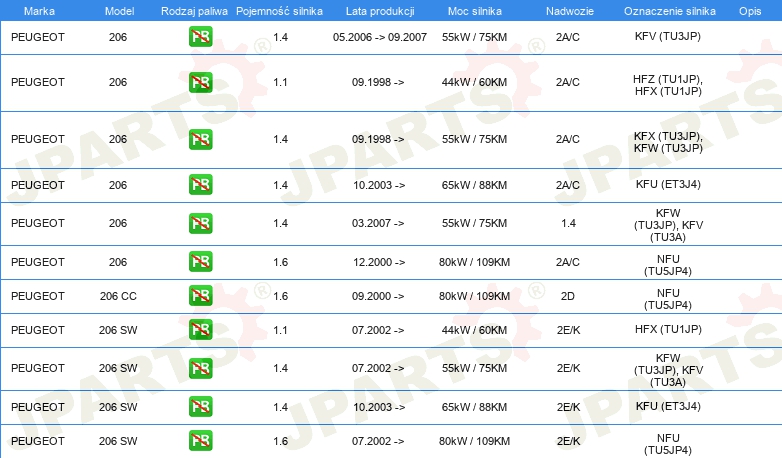Click the Moc silnika column header
The height and width of the screenshot is (458, 782).
pos(474,11)
